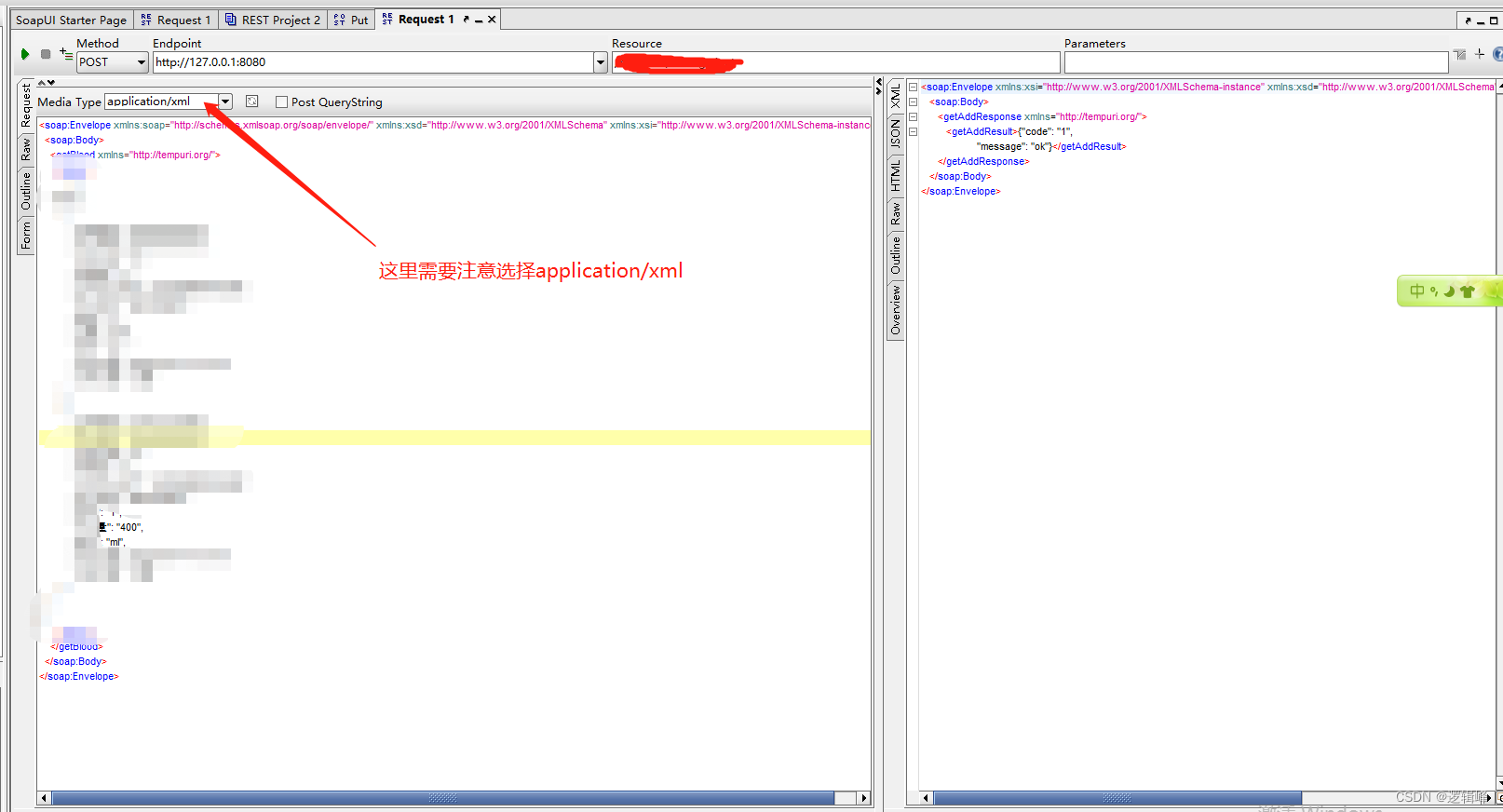
Task: Click the request scrollbar right arrow
Action: click(x=864, y=798)
